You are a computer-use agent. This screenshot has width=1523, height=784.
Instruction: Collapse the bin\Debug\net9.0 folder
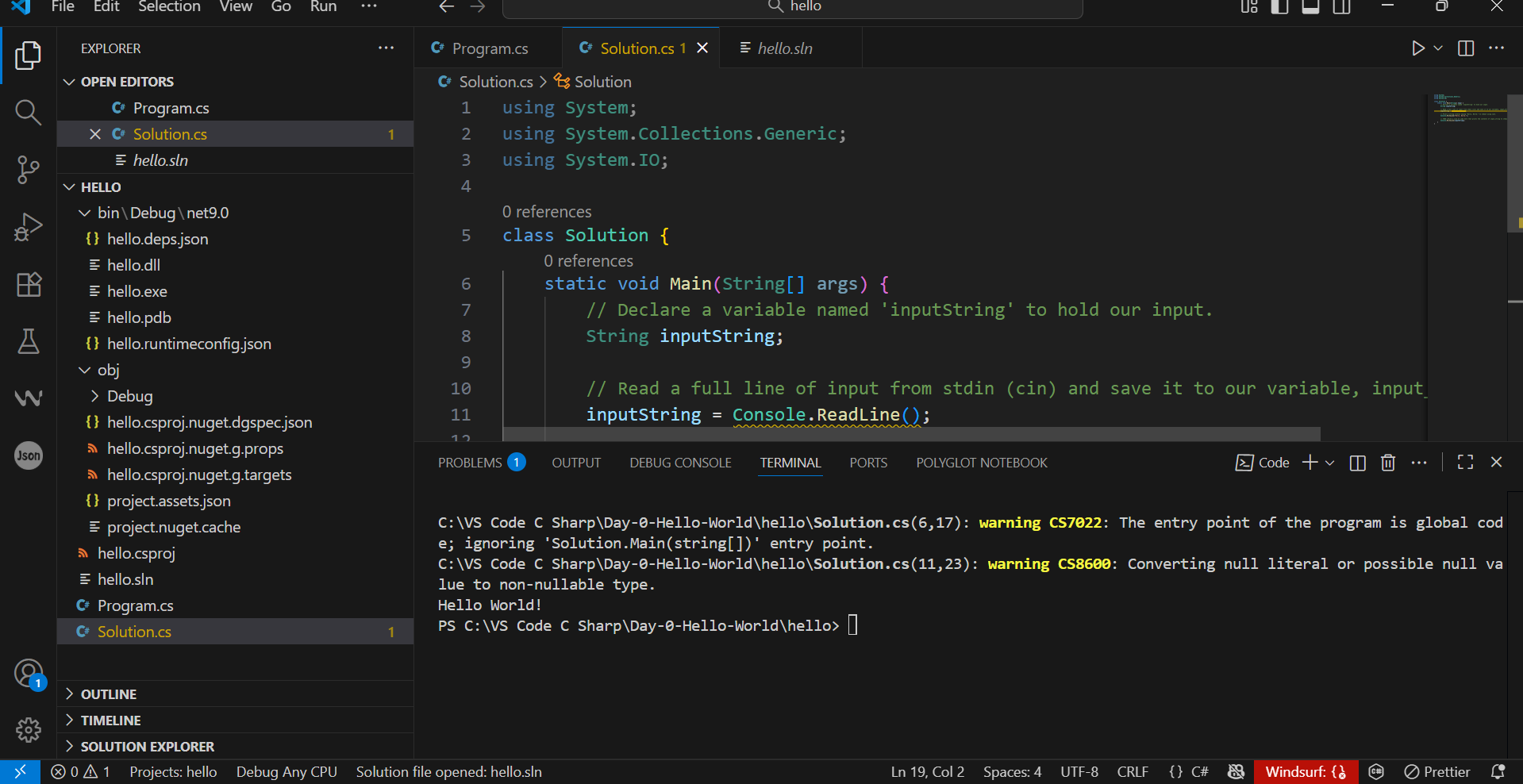pos(85,213)
